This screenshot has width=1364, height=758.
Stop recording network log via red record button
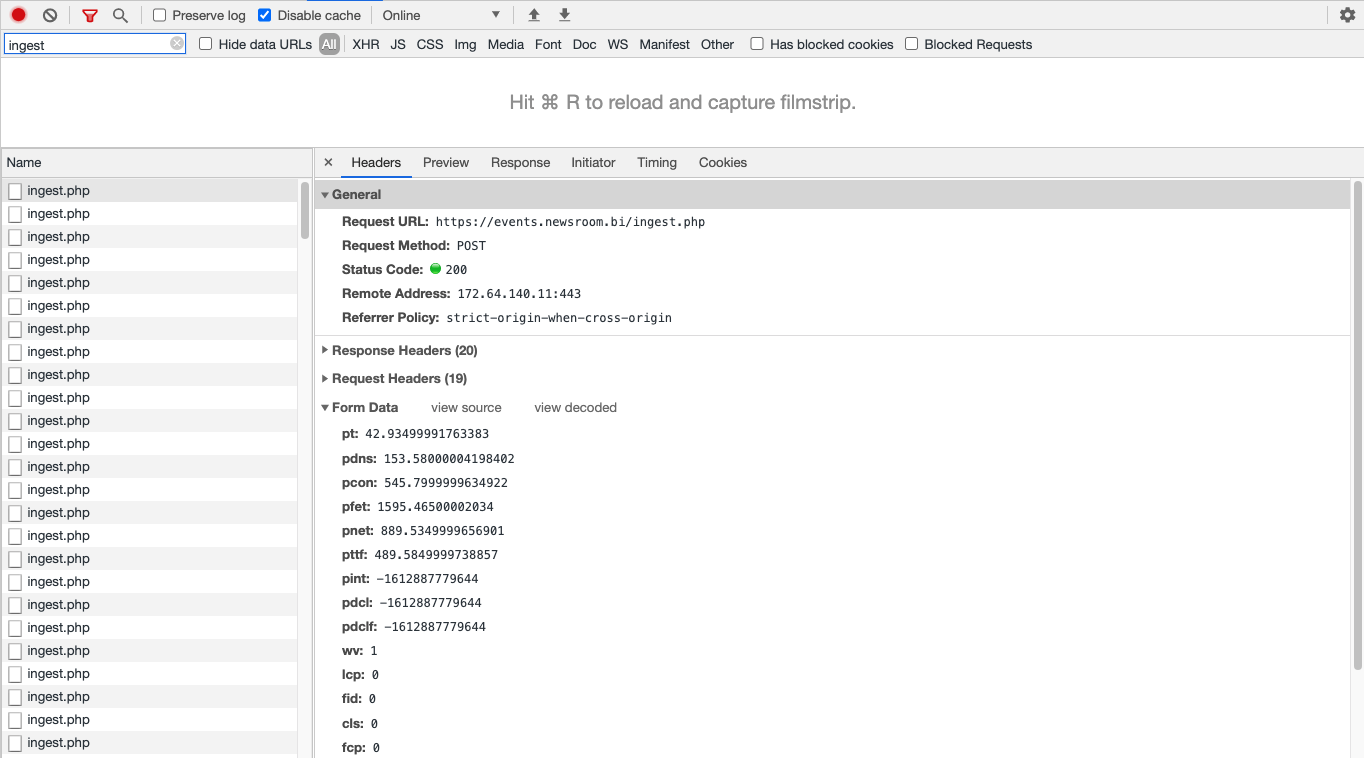click(16, 14)
